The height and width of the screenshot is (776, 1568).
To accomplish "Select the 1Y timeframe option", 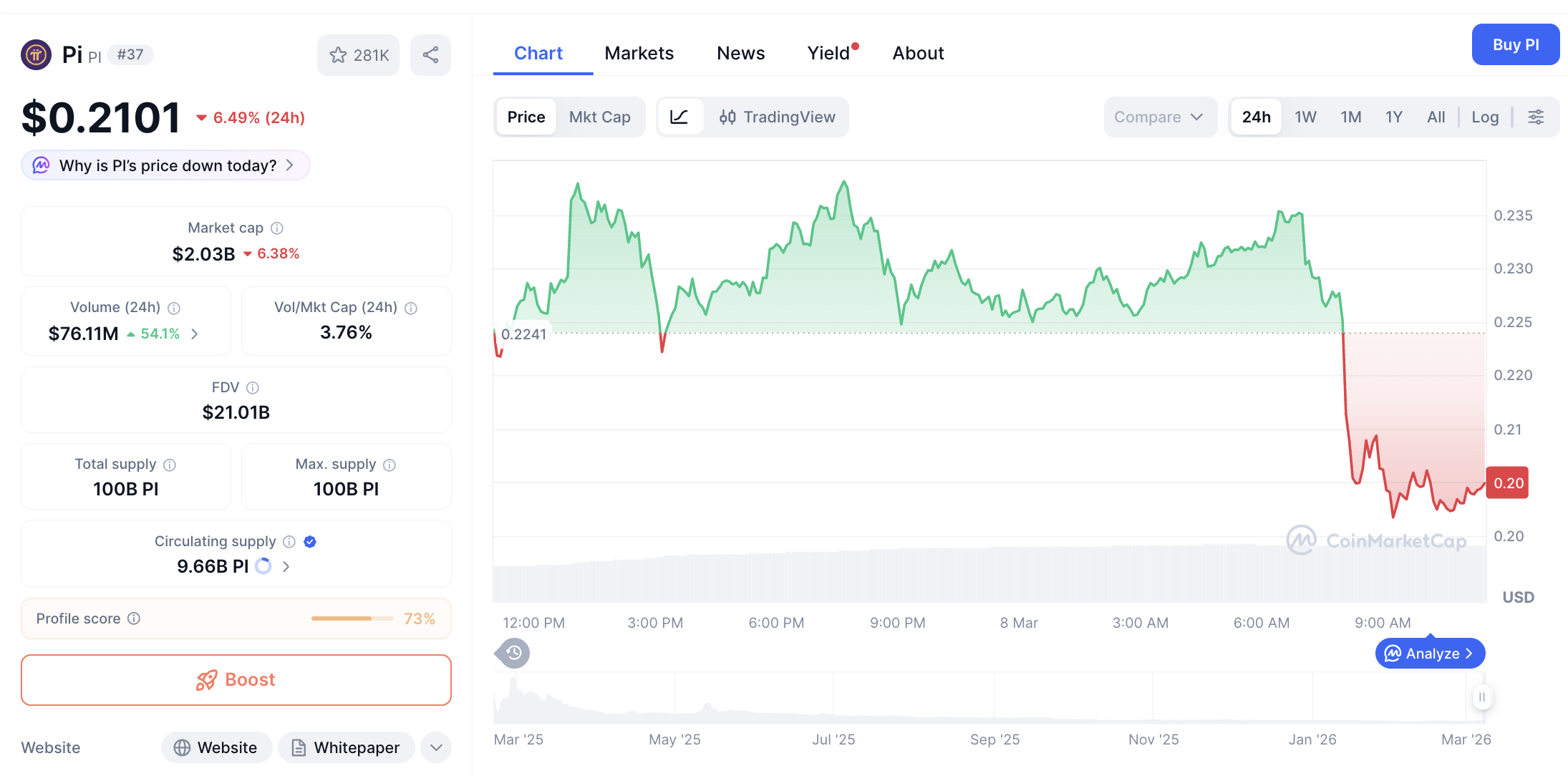I will coord(1393,117).
